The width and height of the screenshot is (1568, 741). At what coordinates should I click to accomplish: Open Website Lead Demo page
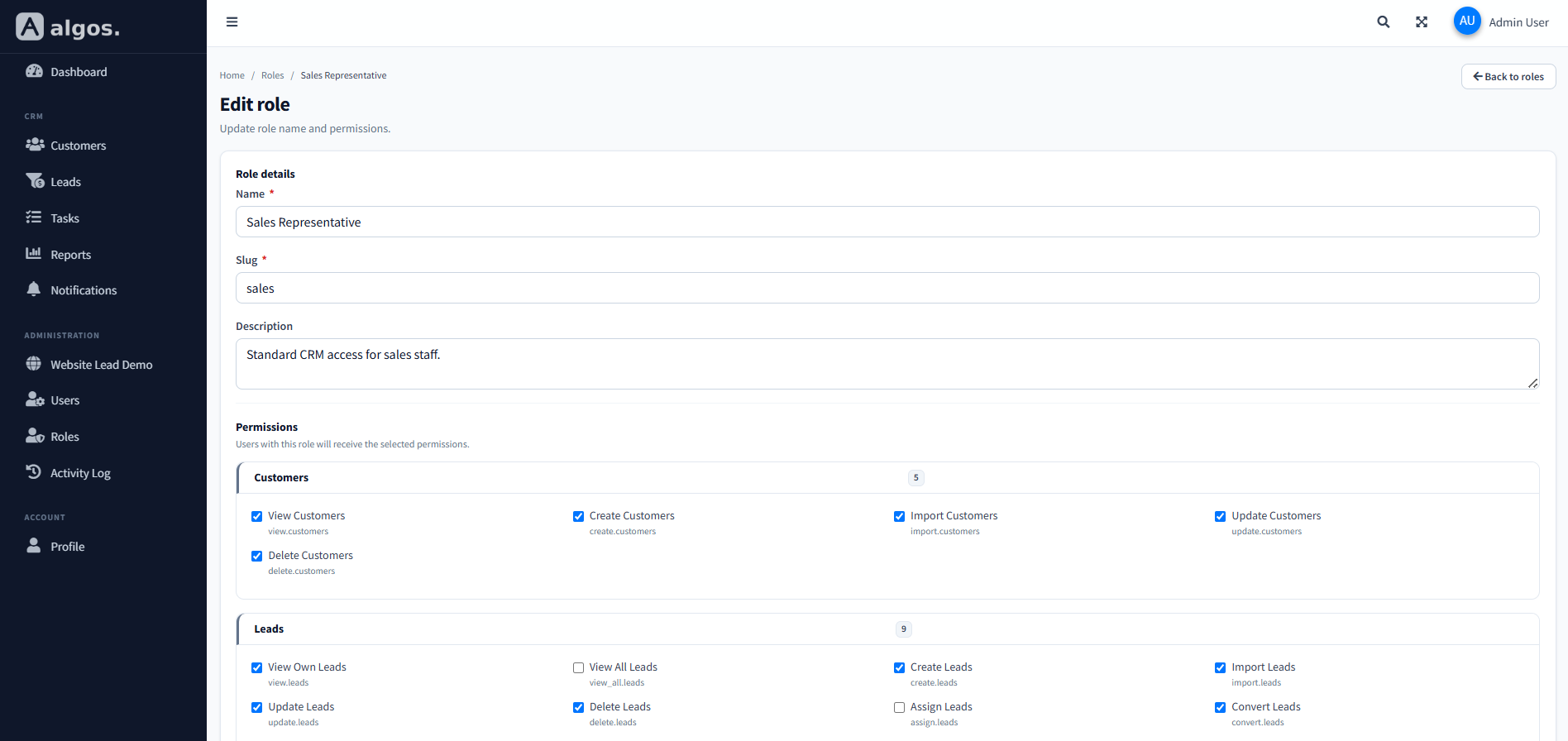[103, 365]
